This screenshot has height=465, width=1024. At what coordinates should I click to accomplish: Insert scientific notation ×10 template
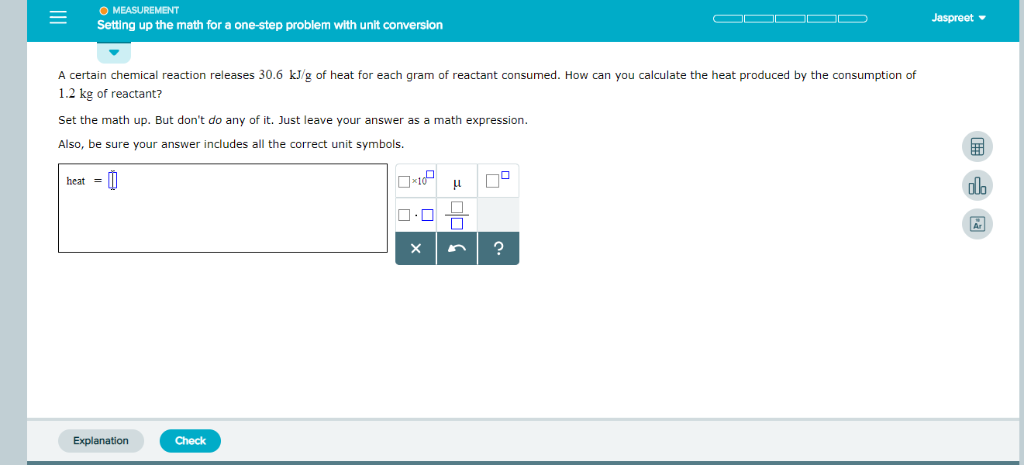pos(416,180)
